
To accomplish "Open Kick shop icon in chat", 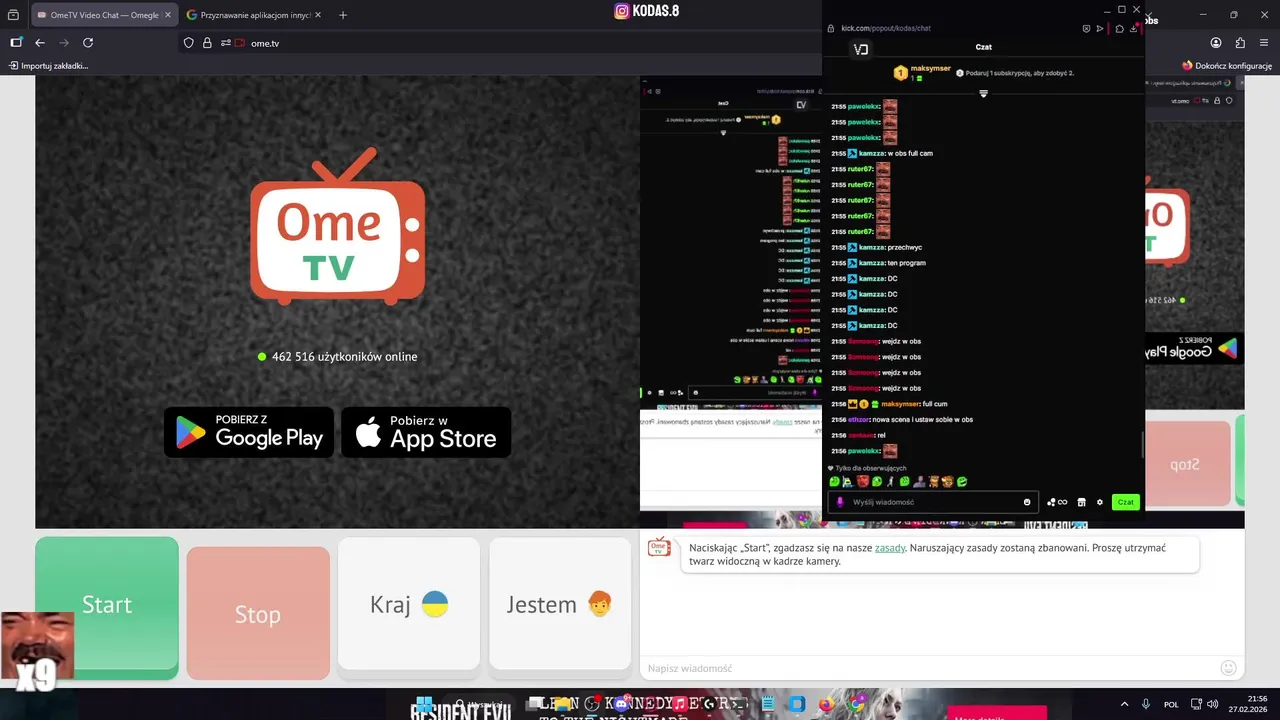I will pyautogui.click(x=1081, y=502).
